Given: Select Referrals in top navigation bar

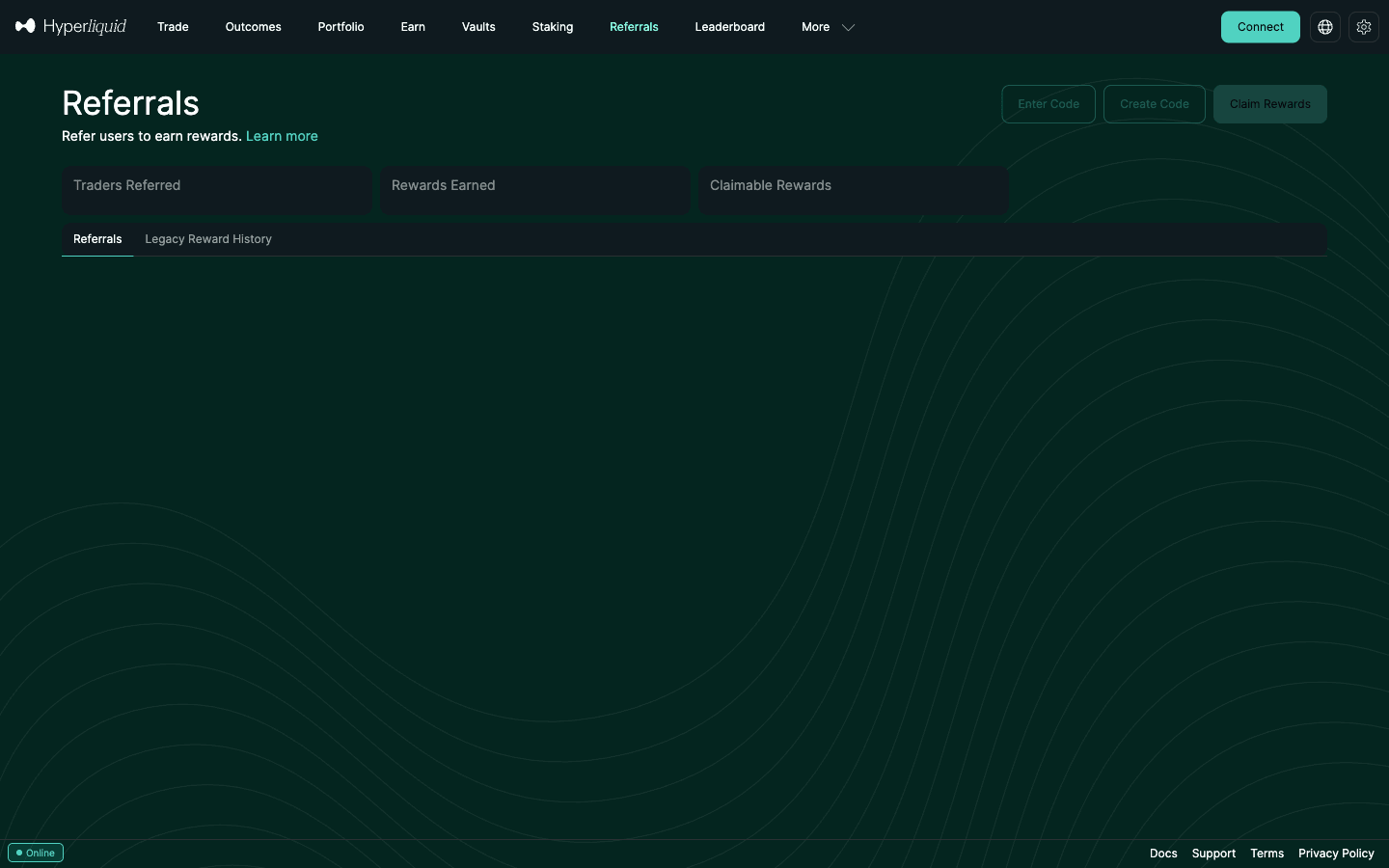Looking at the screenshot, I should click(634, 27).
